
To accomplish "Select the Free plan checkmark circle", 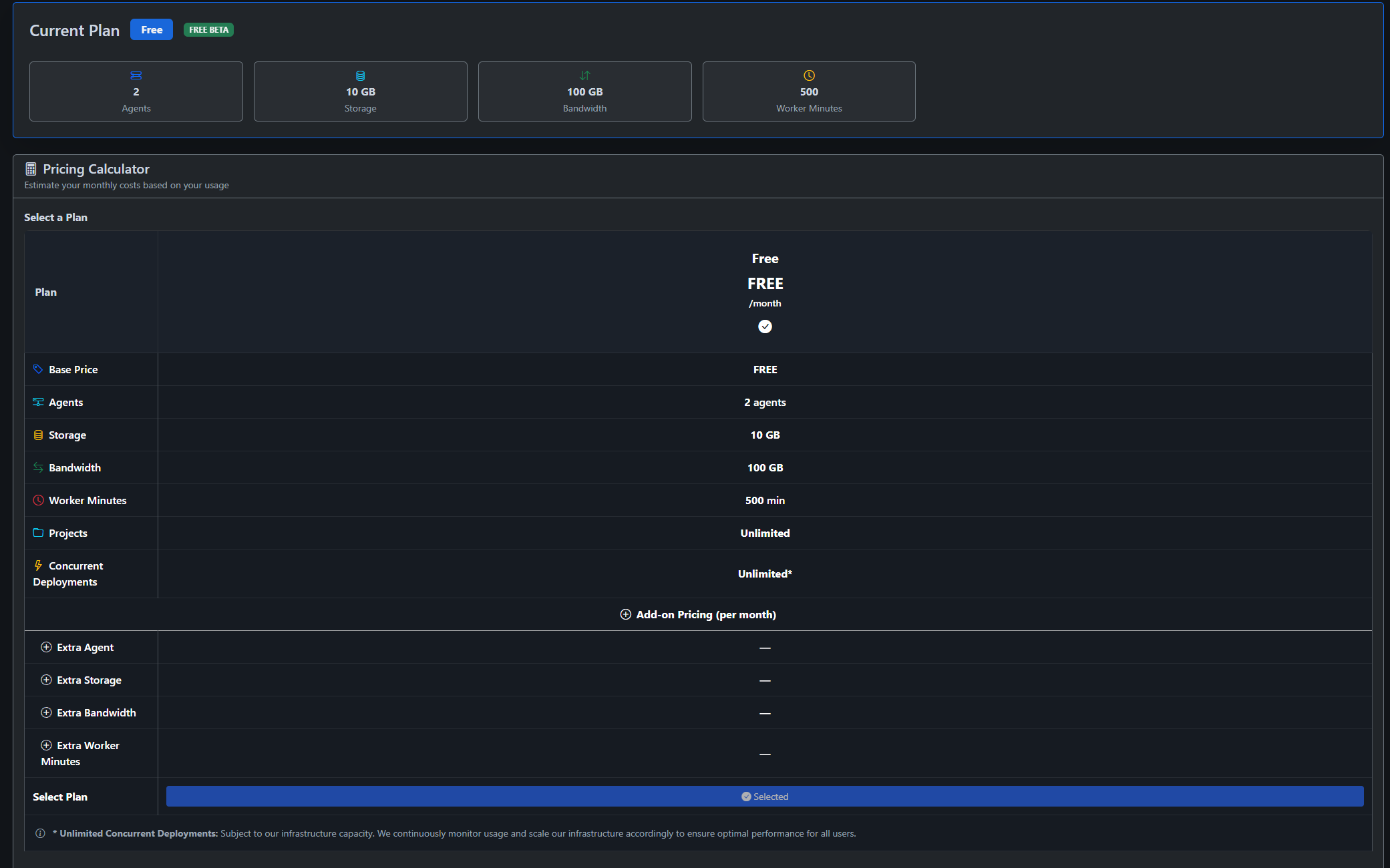I will click(765, 327).
